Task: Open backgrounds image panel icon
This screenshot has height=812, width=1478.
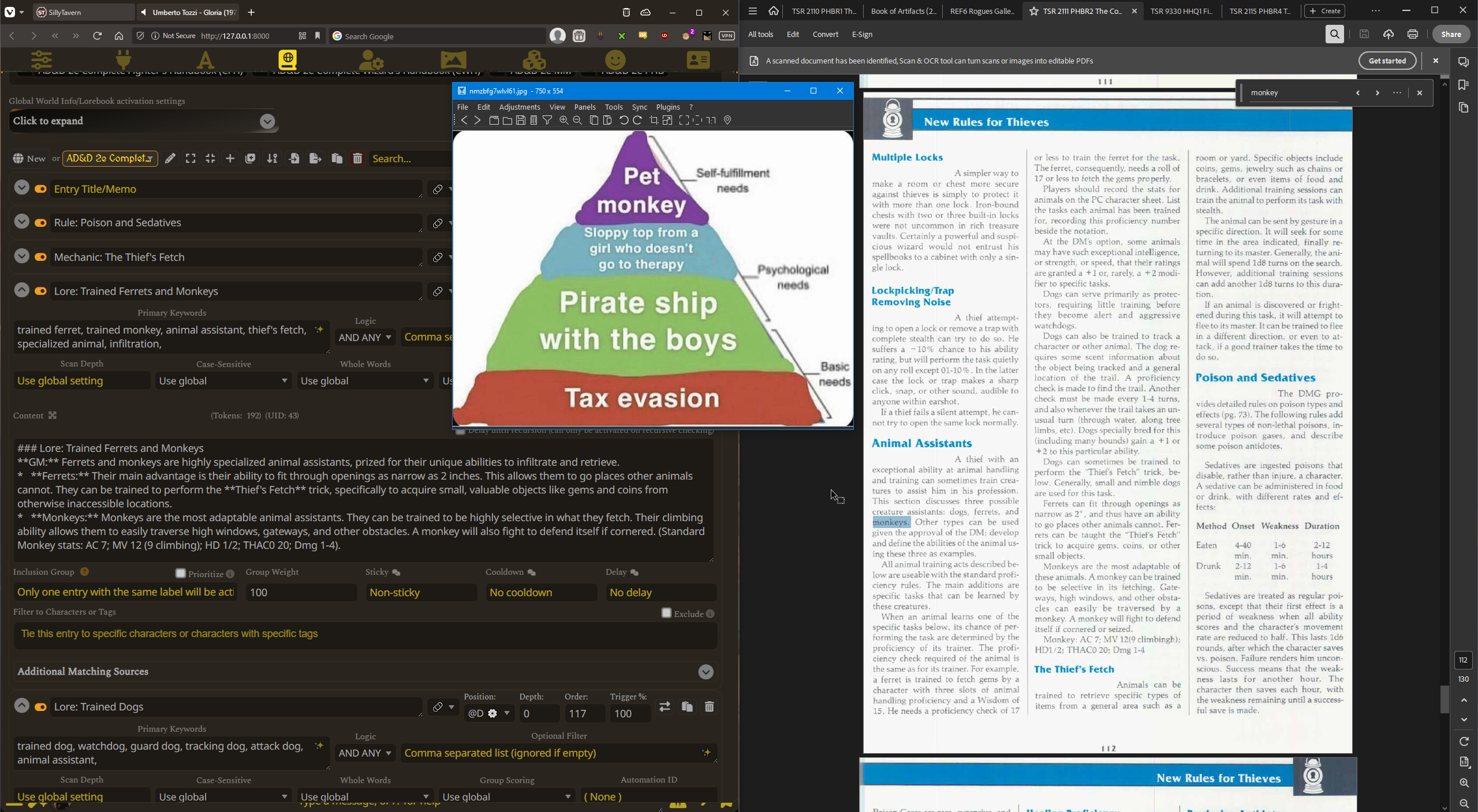Action: point(453,60)
